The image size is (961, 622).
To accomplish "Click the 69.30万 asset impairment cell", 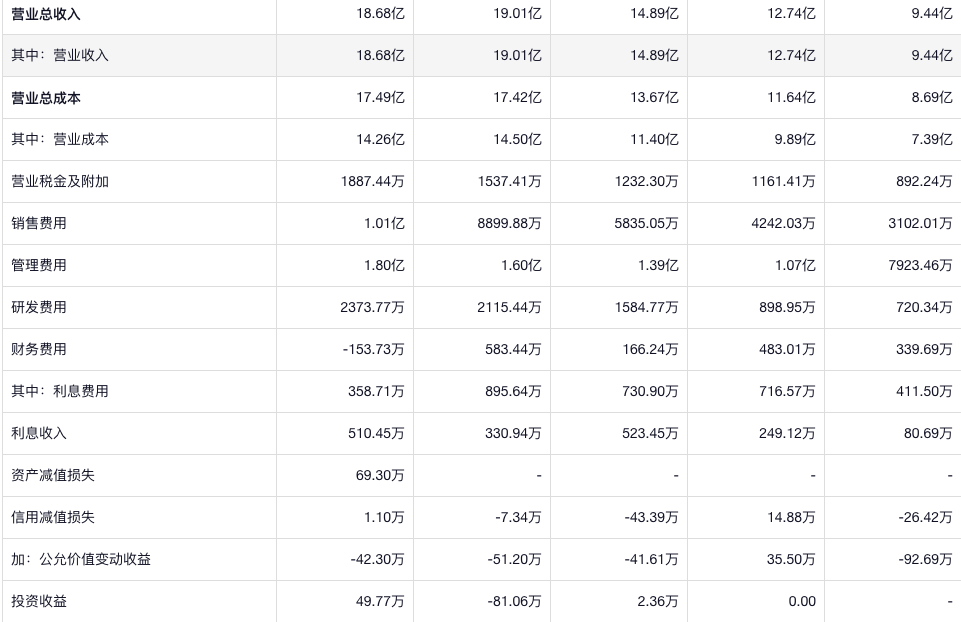I will [x=380, y=476].
